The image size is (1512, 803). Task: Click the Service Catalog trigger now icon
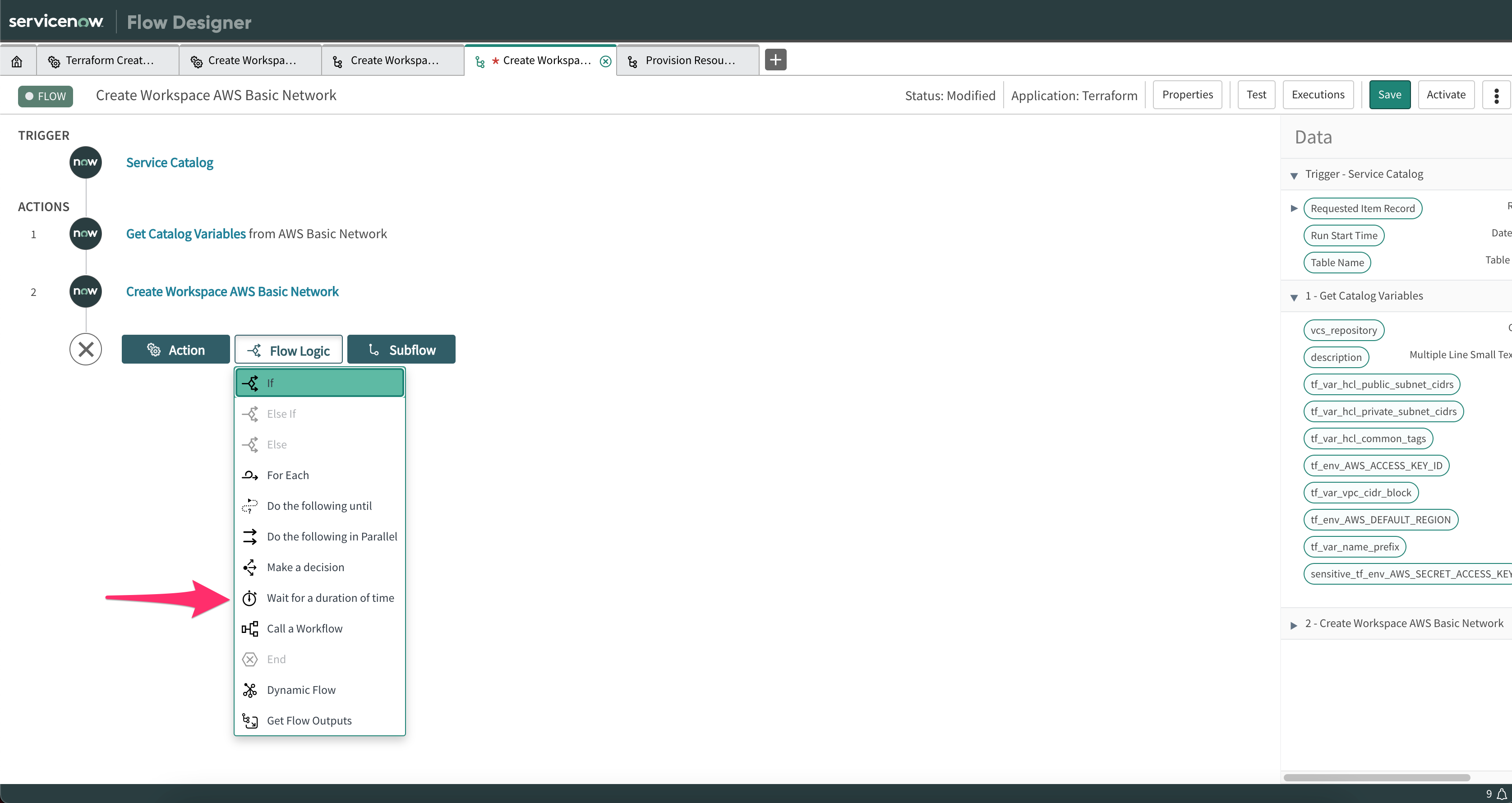coord(86,162)
